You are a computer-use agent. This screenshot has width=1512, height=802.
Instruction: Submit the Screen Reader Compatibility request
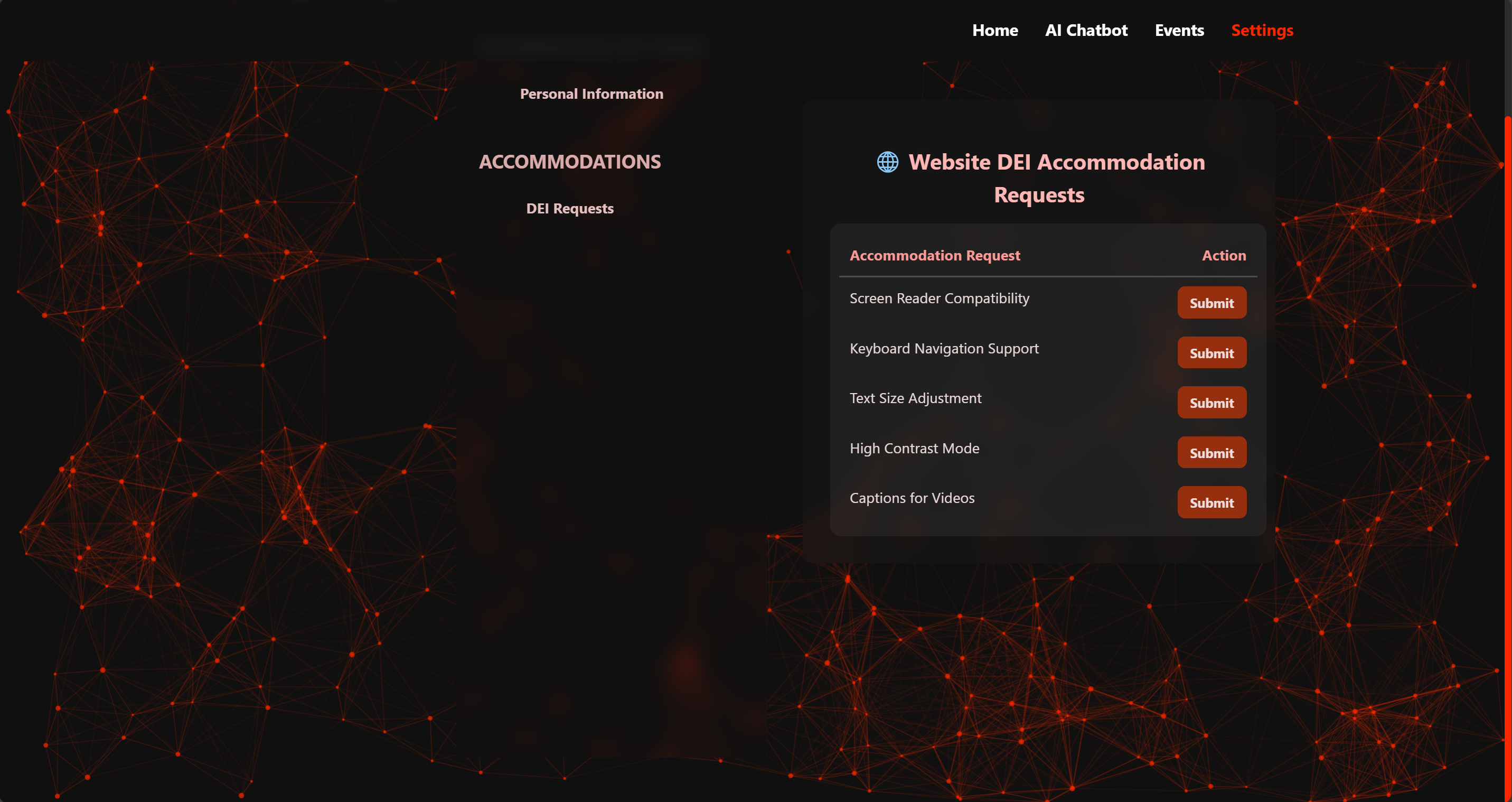coord(1212,303)
